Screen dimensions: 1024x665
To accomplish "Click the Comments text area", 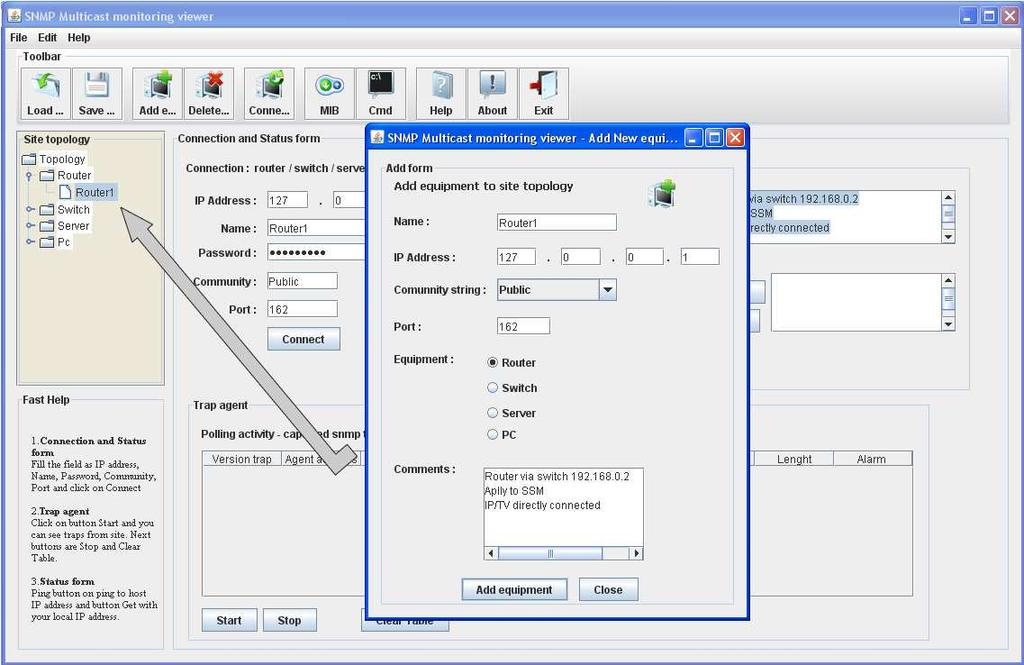I will click(x=563, y=508).
